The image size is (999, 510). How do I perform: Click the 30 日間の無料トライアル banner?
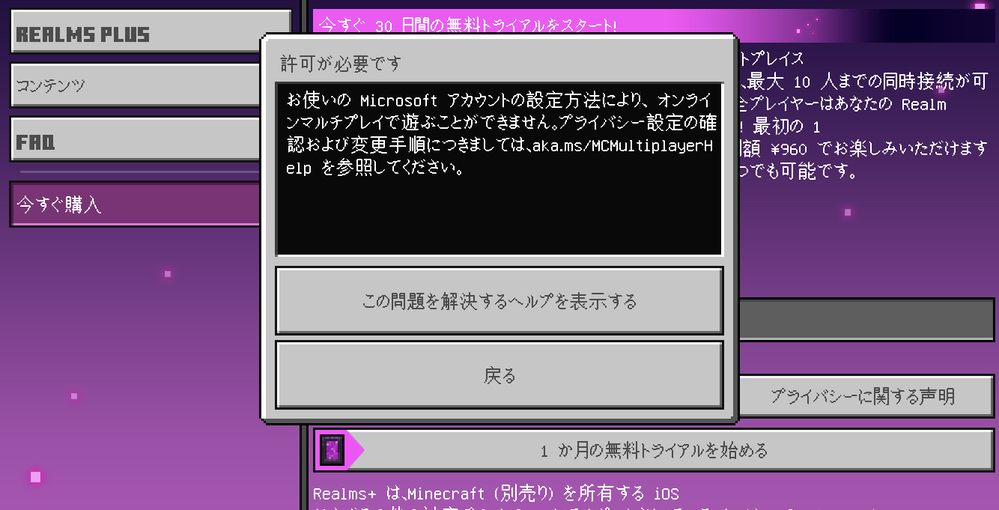(654, 26)
